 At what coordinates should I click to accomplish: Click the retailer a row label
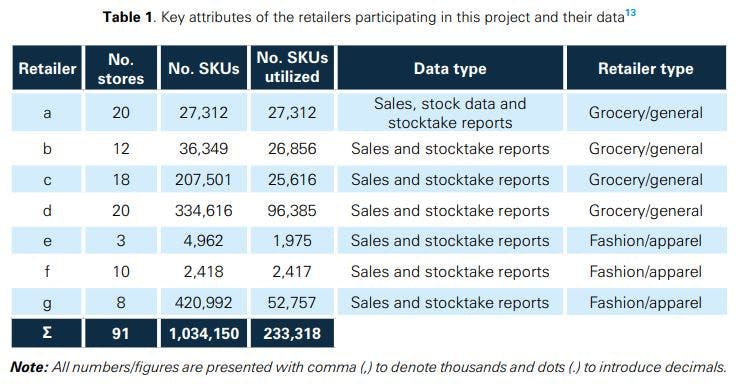(47, 112)
